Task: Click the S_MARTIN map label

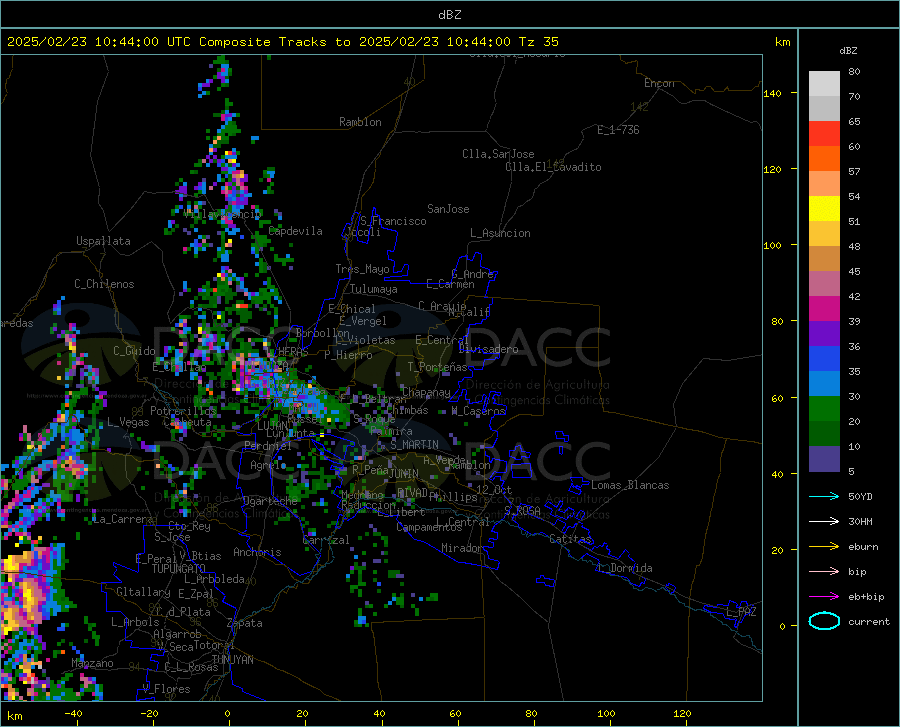Action: [414, 445]
